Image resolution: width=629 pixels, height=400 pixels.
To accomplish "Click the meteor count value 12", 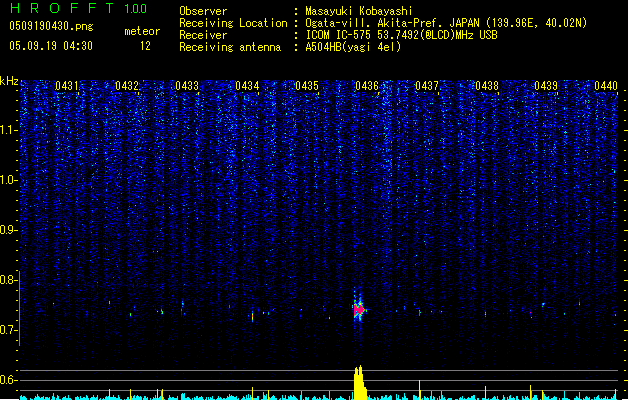I will click(146, 46).
